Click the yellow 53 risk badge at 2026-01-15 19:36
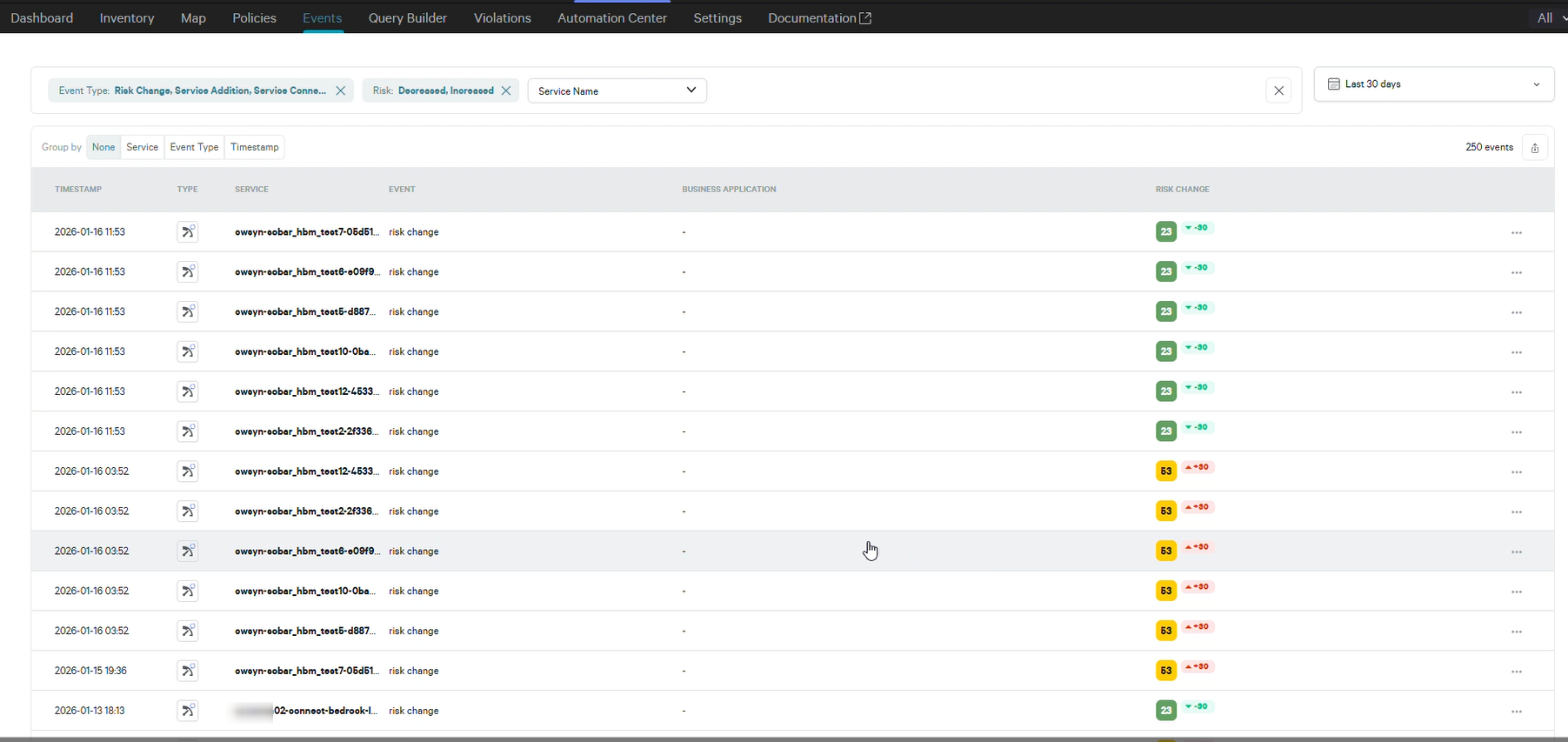Screen dimensions: 1568x742 pyautogui.click(x=1165, y=671)
